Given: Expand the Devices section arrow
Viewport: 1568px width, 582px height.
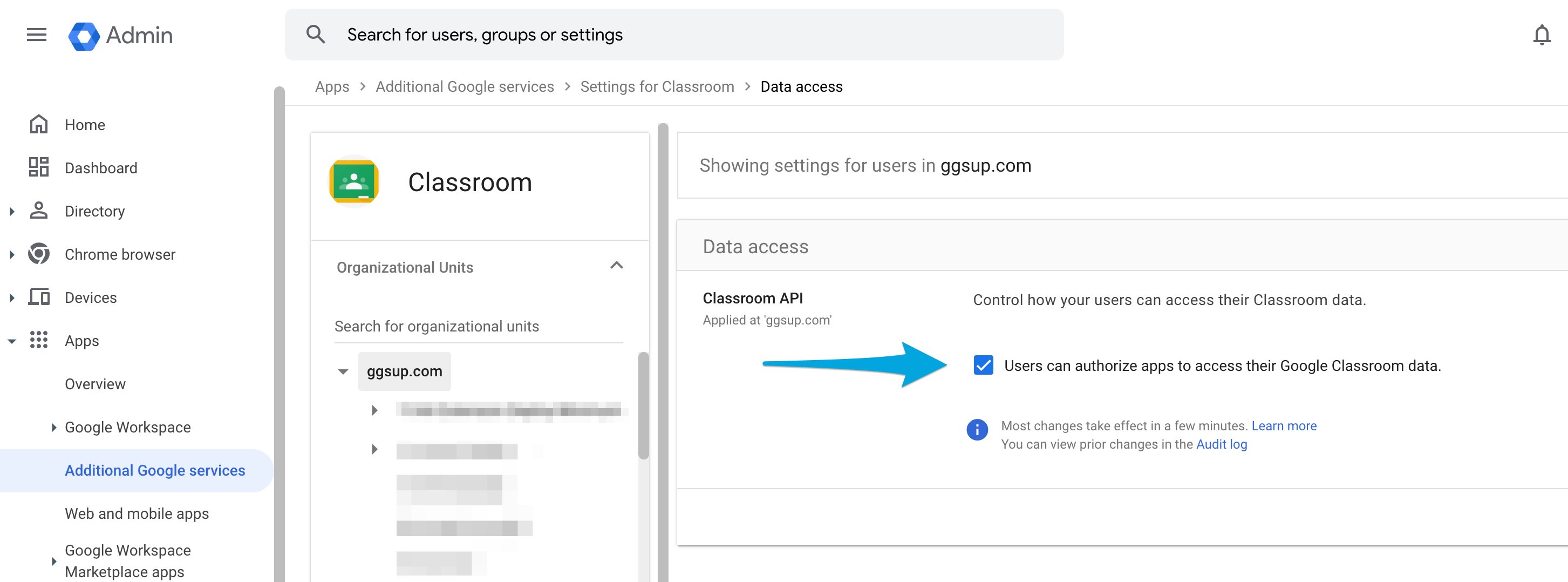Looking at the screenshot, I should pyautogui.click(x=11, y=297).
